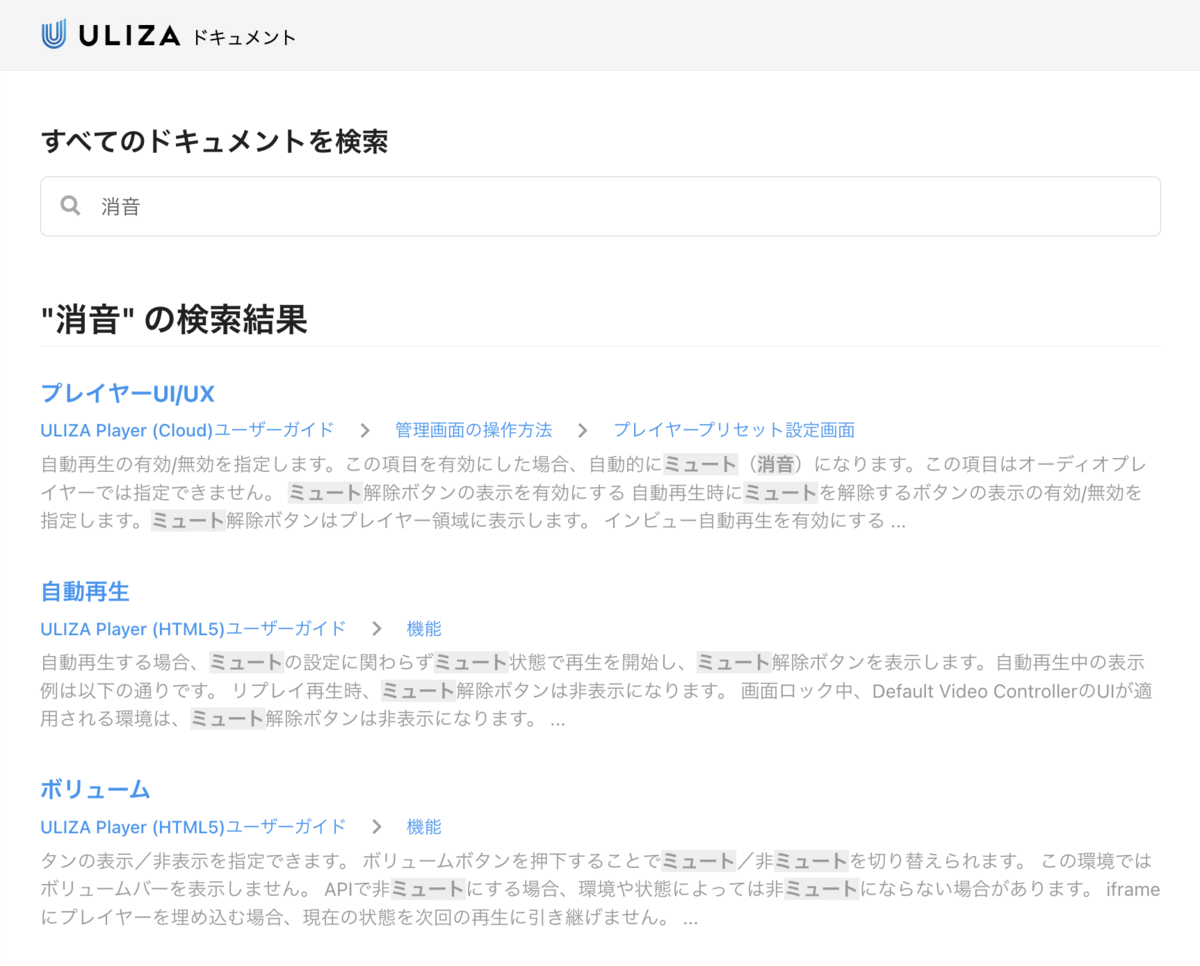Click the ドキュメント text in header
Viewport: 1200px width, 966px height.
242,38
